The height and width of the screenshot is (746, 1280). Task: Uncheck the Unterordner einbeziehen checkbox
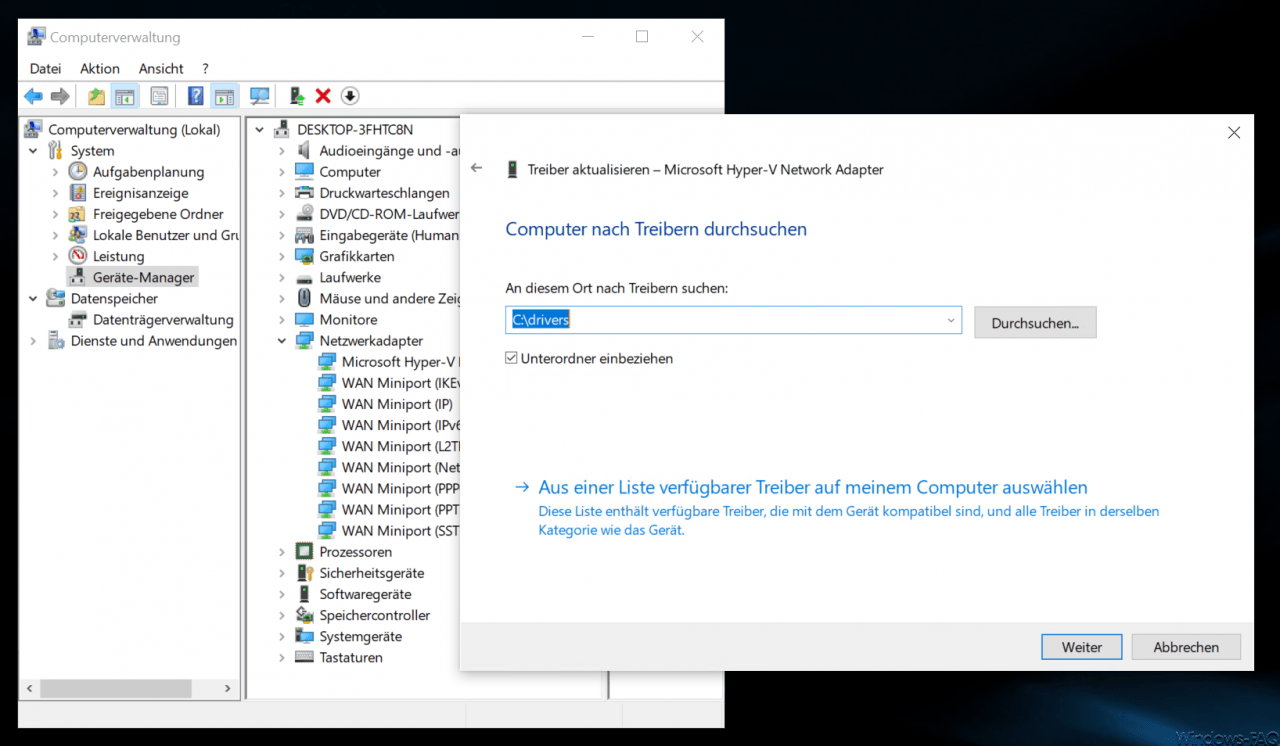[x=511, y=357]
